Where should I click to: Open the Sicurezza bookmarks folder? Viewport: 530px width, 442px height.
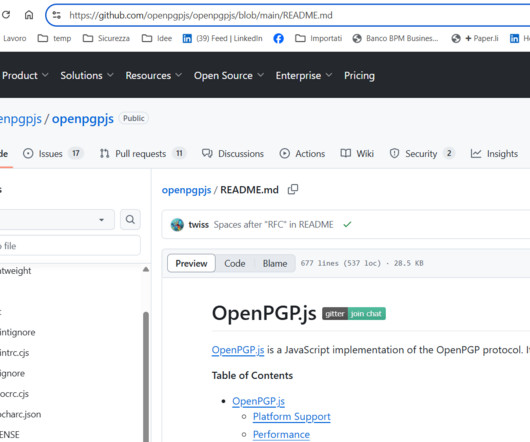pos(106,38)
